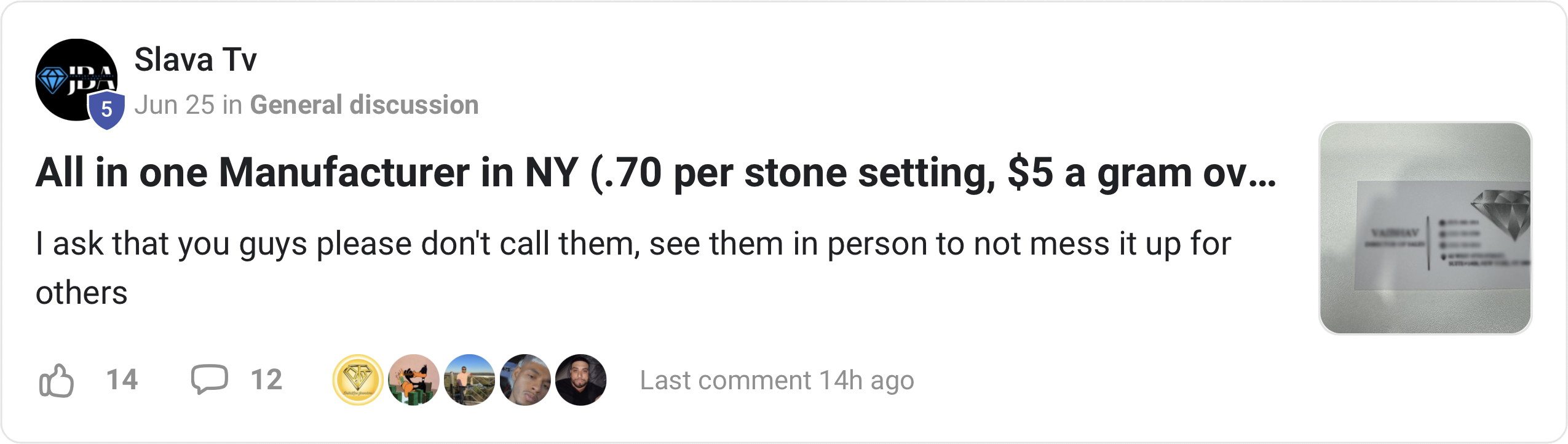
Task: Go to the General discussion category
Action: (x=364, y=105)
